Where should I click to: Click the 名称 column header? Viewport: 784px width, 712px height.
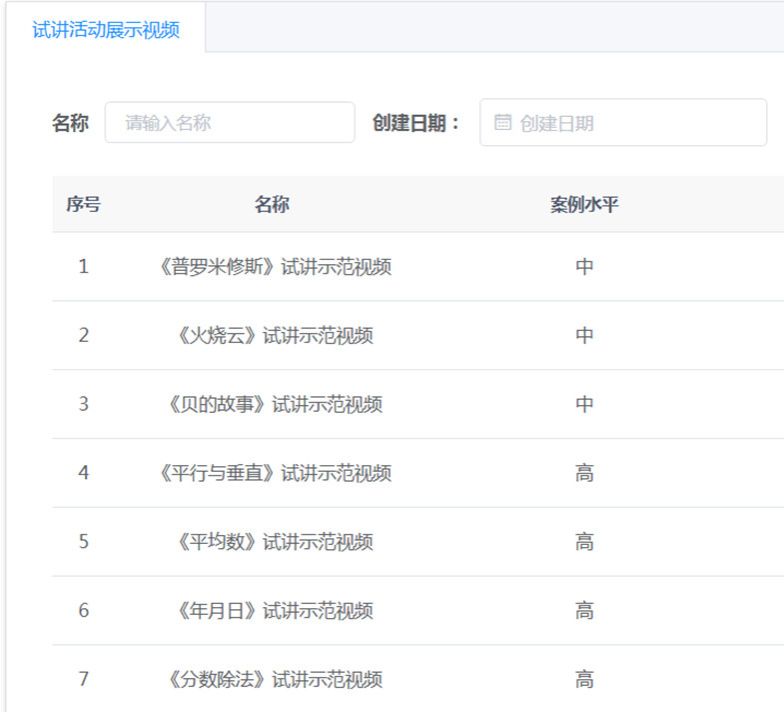tap(272, 205)
